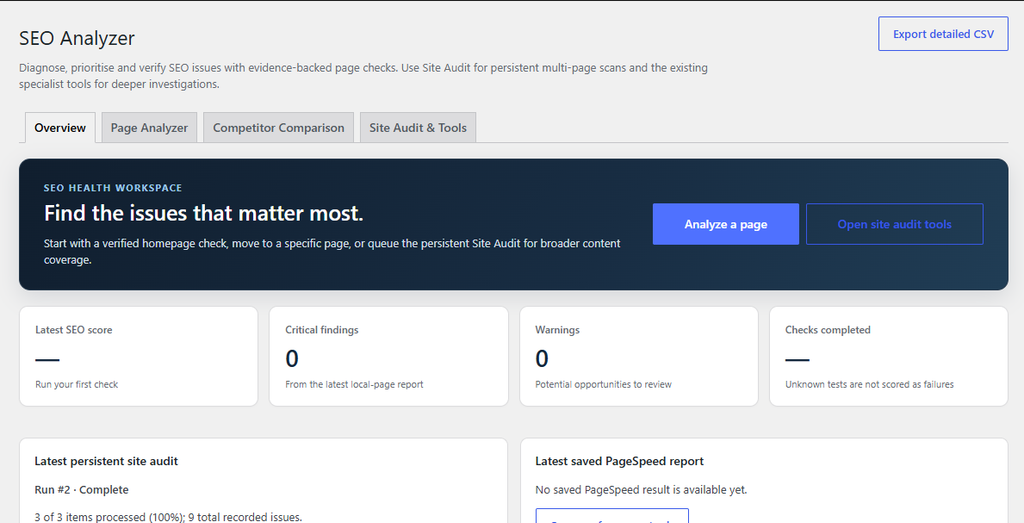Click 'Run your first check' text

[x=76, y=385]
